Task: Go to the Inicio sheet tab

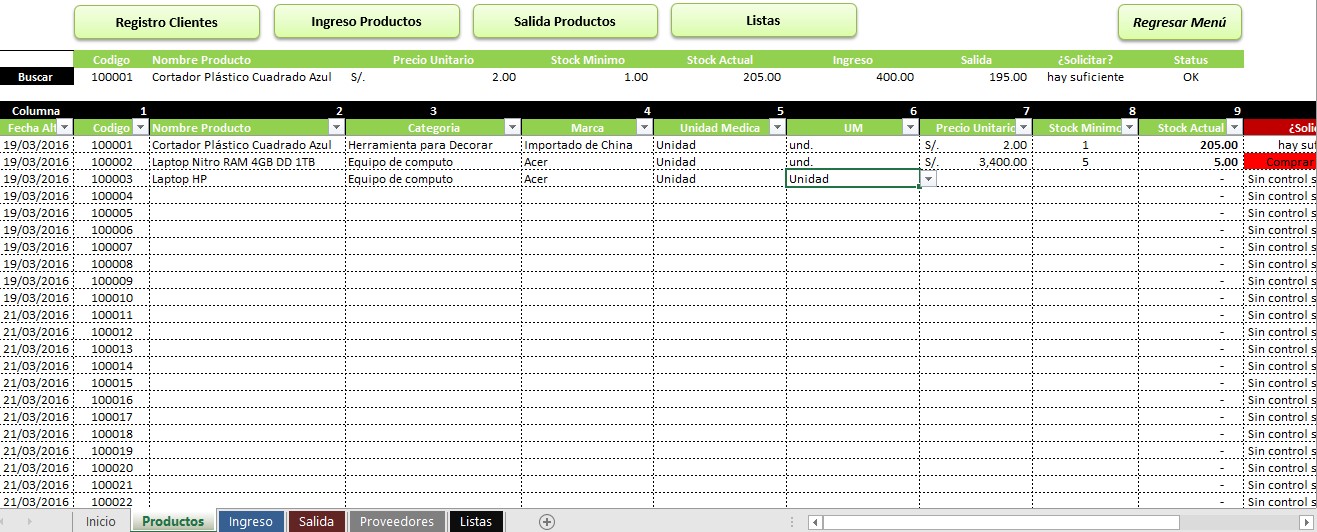Action: coord(101,521)
